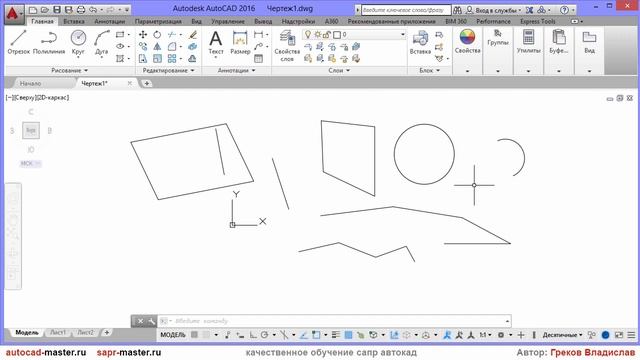Toggle lineweight display in status bar

click(x=336, y=335)
